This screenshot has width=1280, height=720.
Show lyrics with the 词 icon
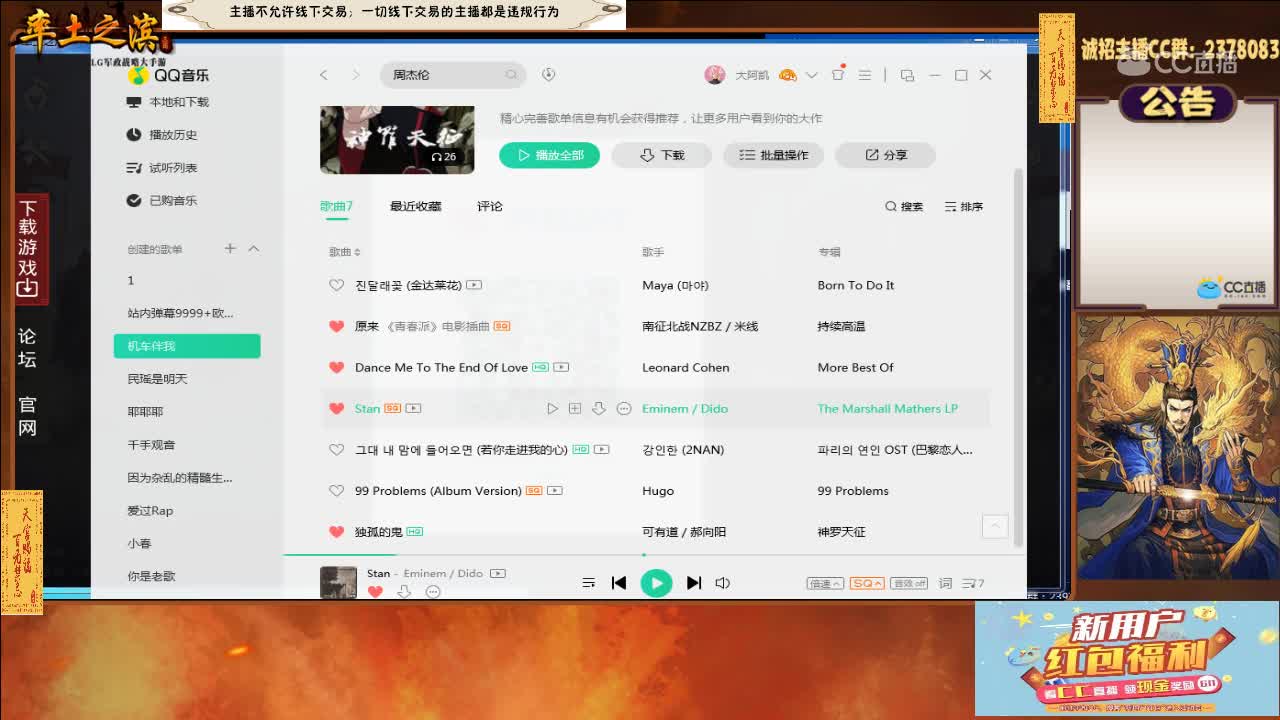coord(945,583)
